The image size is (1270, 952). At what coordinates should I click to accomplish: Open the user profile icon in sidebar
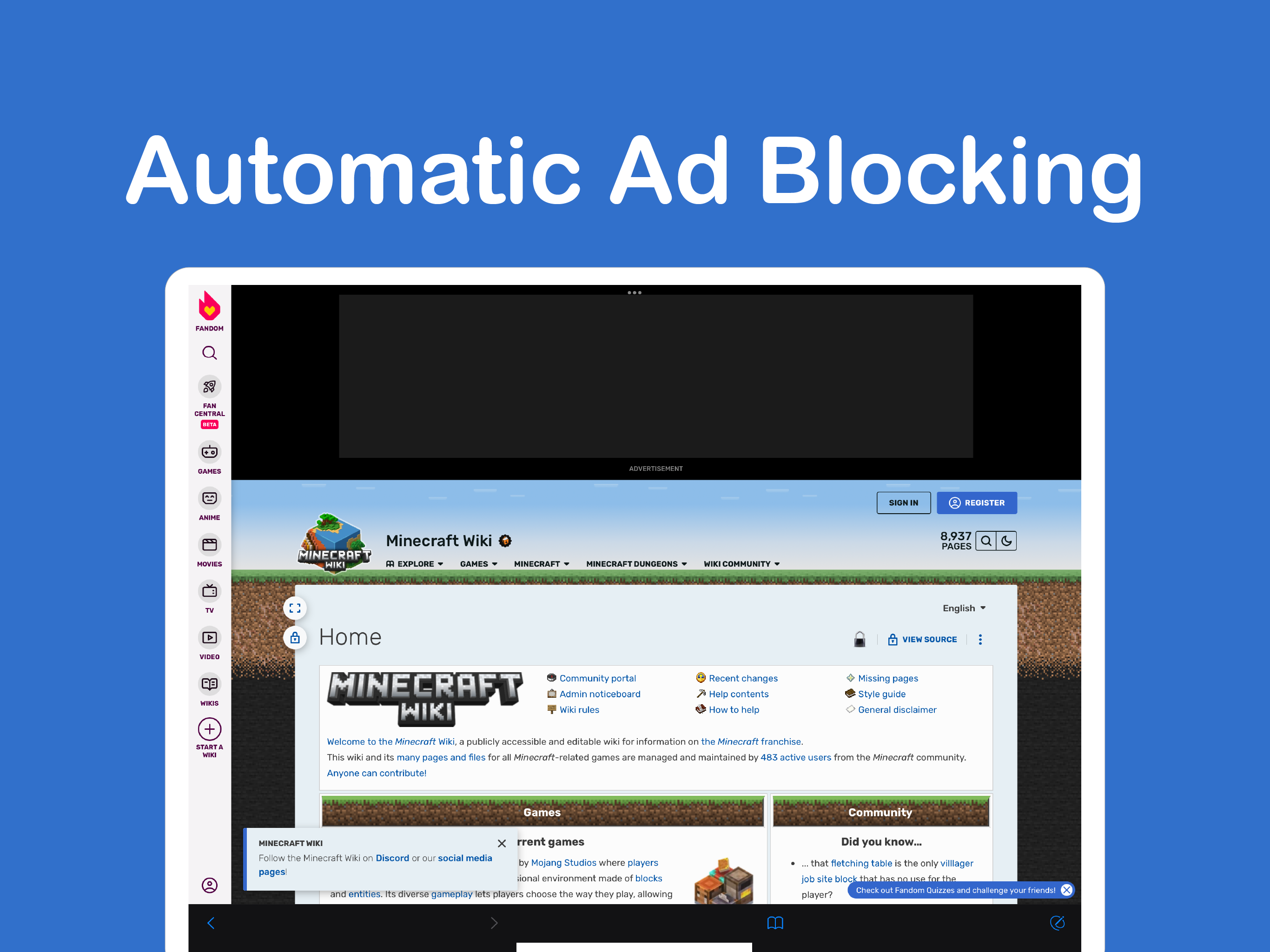210,886
